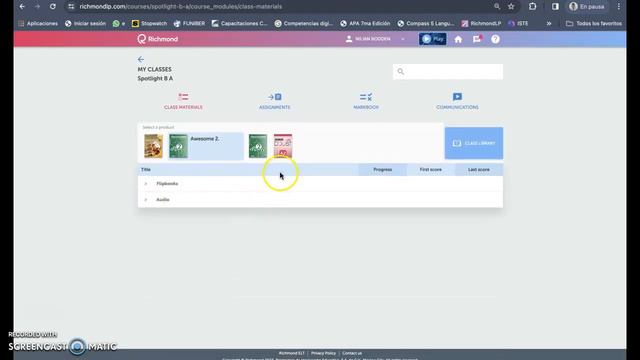The height and width of the screenshot is (360, 640).
Task: Expand the Flipbooks row chevron
Action: [146, 184]
